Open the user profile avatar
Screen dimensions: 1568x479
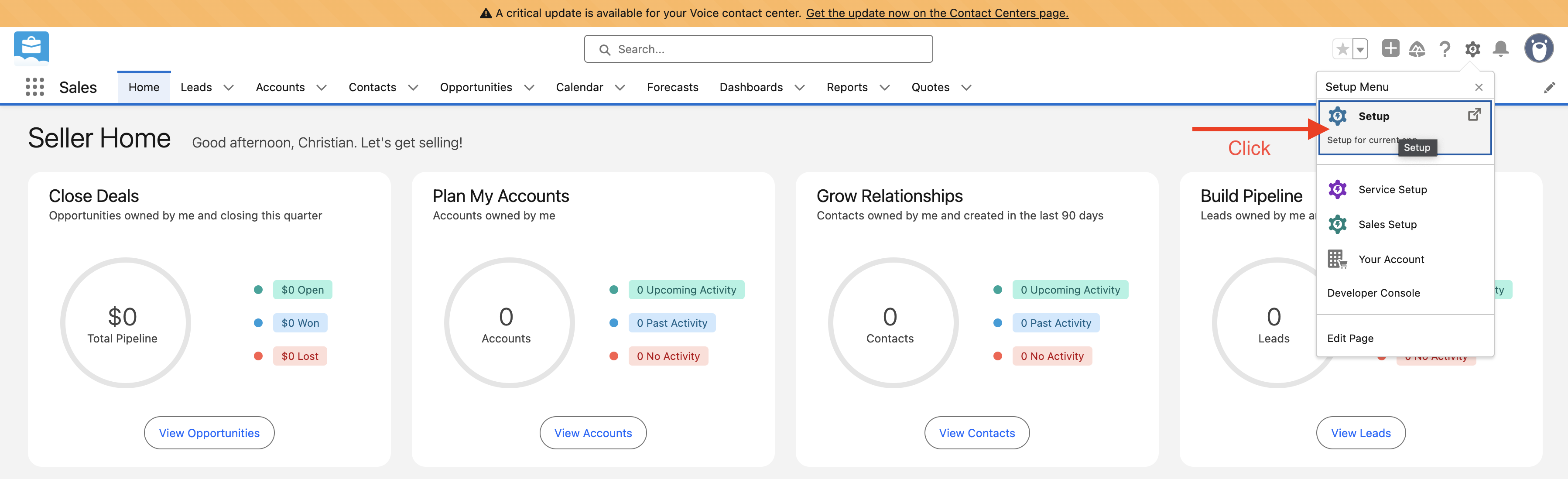coord(1539,48)
